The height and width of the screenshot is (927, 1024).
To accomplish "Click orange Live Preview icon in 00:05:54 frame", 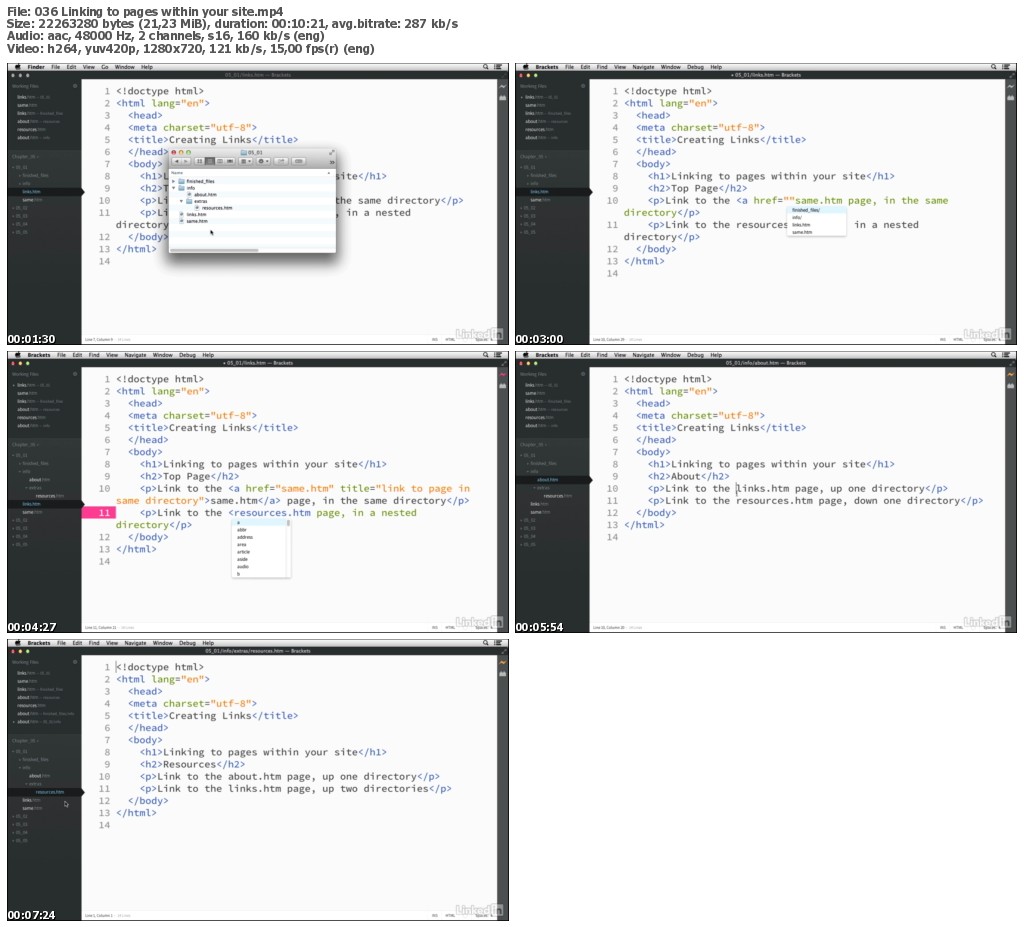I will click(1010, 374).
